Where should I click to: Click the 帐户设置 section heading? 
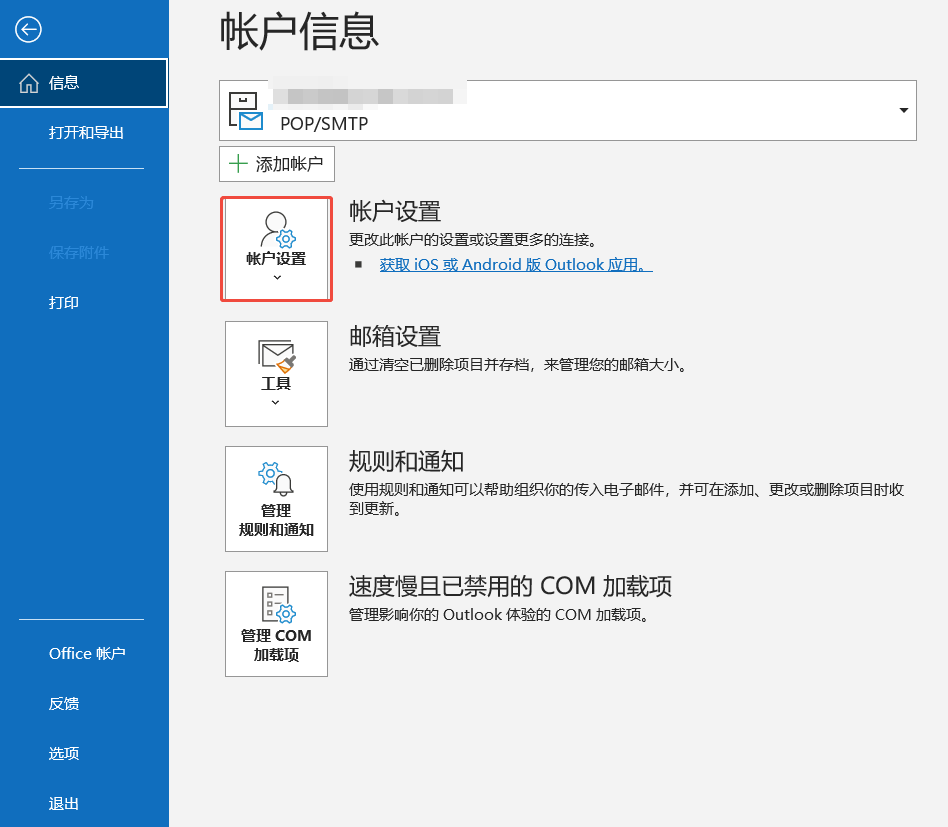click(395, 212)
